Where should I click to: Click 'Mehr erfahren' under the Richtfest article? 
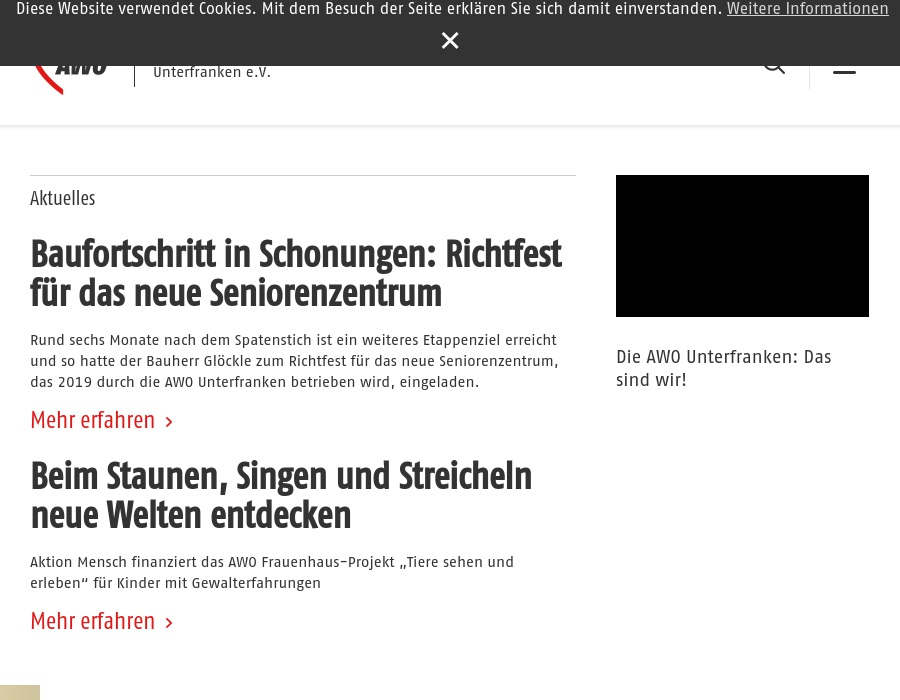(92, 421)
